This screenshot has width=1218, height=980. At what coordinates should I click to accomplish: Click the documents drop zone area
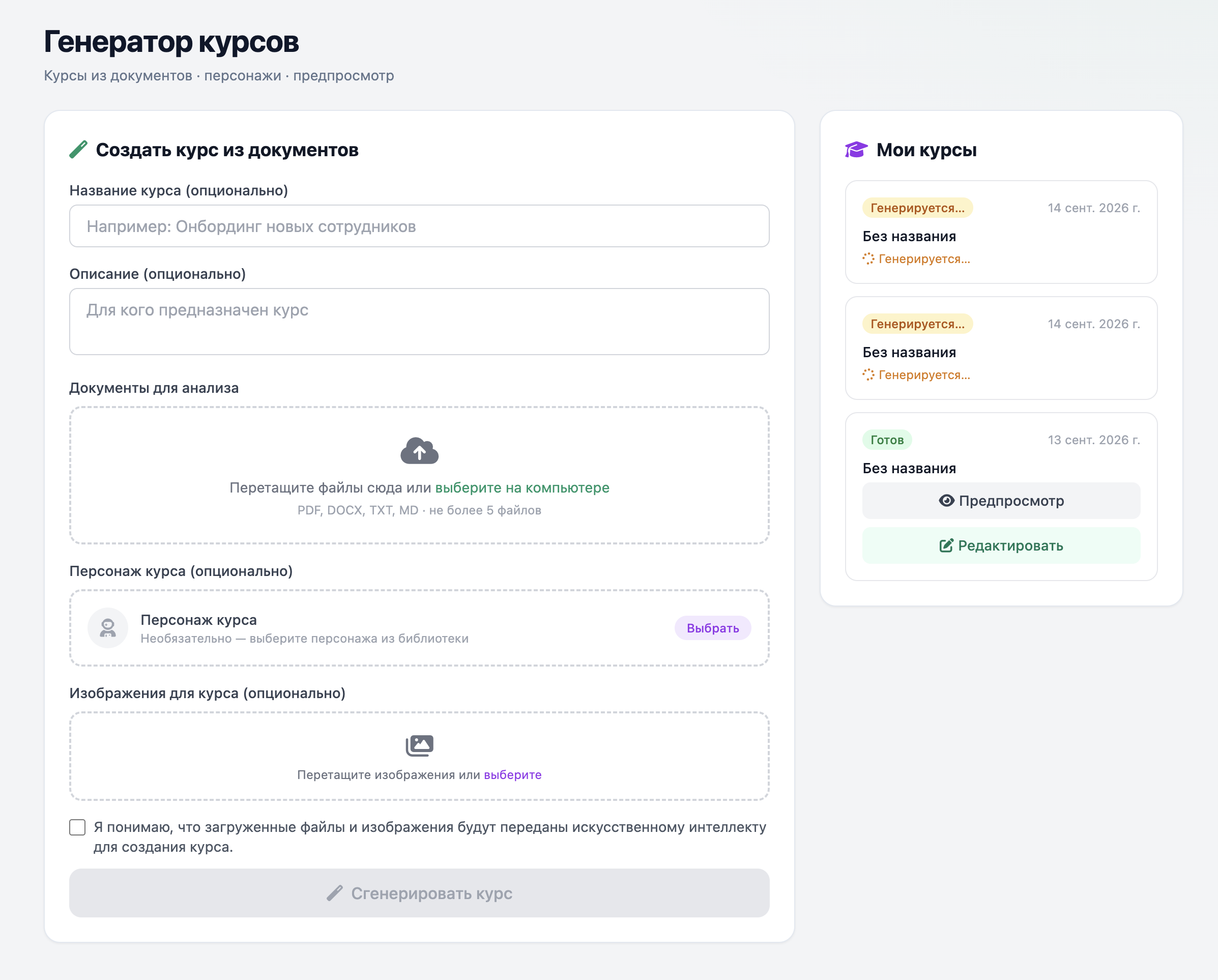tap(419, 475)
